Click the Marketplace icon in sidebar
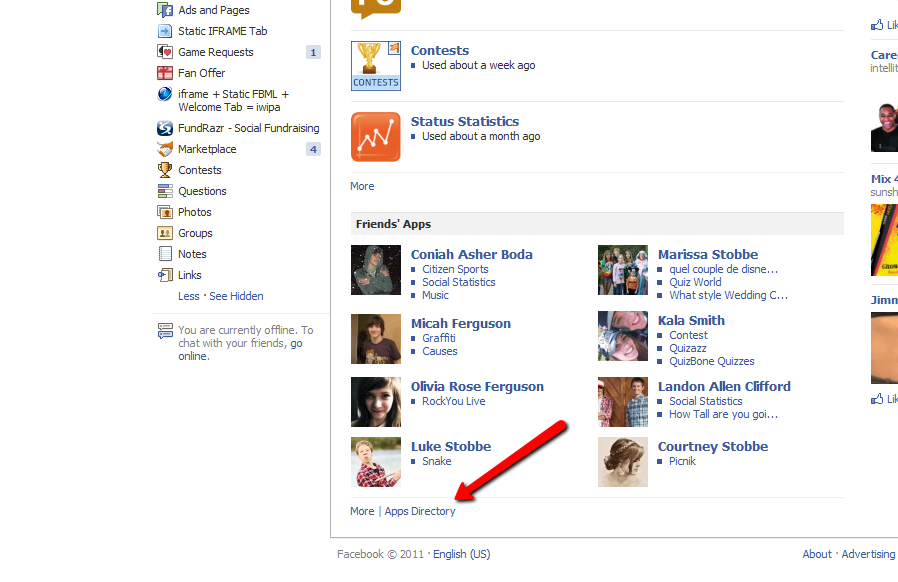This screenshot has height=582, width=898. point(165,149)
